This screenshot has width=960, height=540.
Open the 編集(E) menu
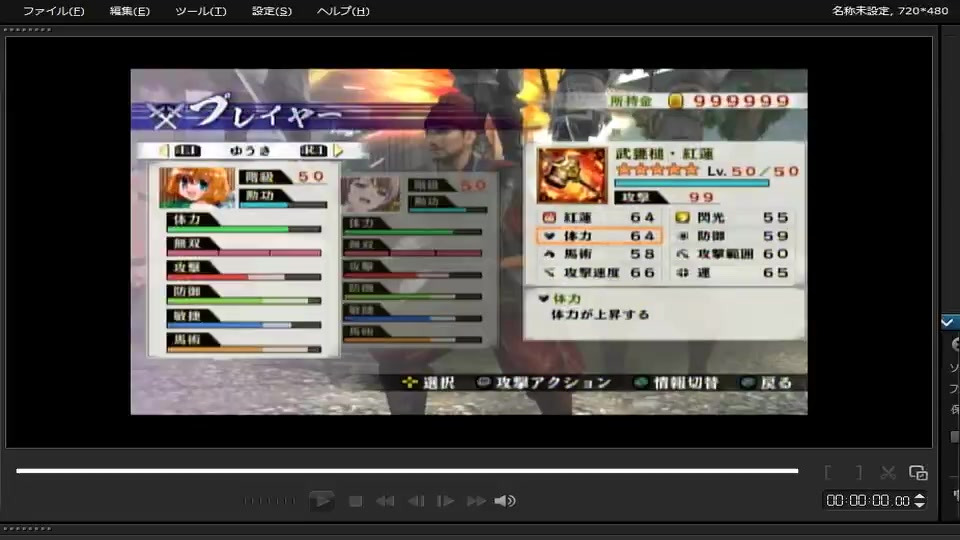click(129, 11)
